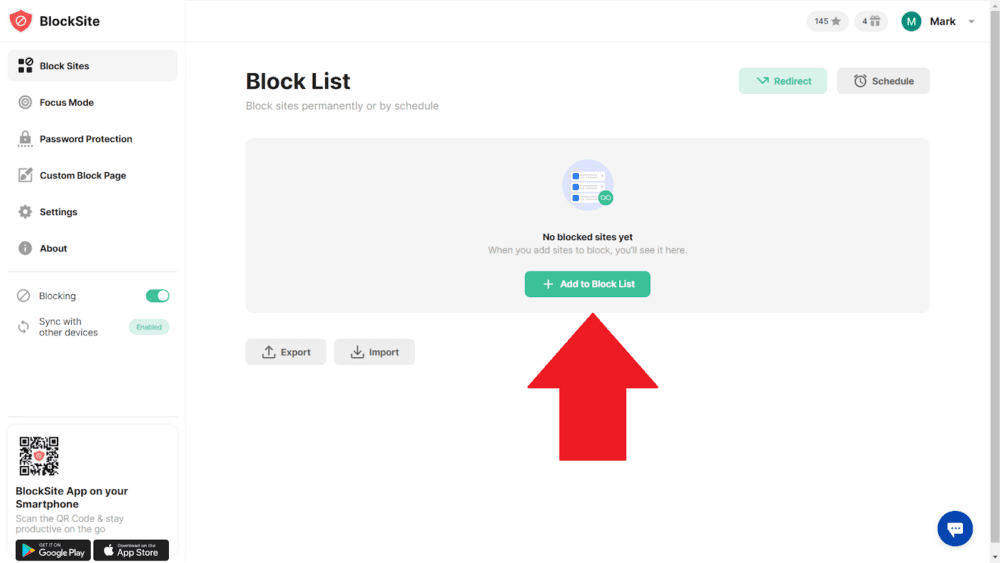Open the Google Play store badge
Viewport: 1000px width, 563px height.
point(53,550)
